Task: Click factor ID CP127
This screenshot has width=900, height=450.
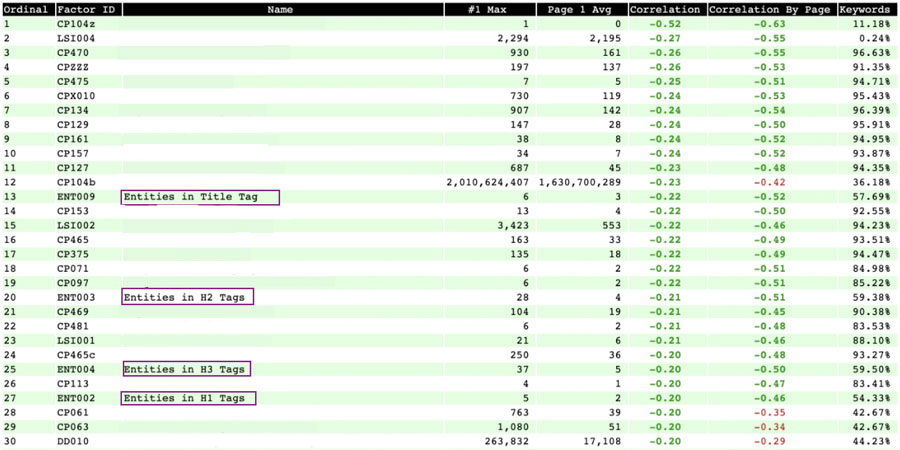Action: 72,168
